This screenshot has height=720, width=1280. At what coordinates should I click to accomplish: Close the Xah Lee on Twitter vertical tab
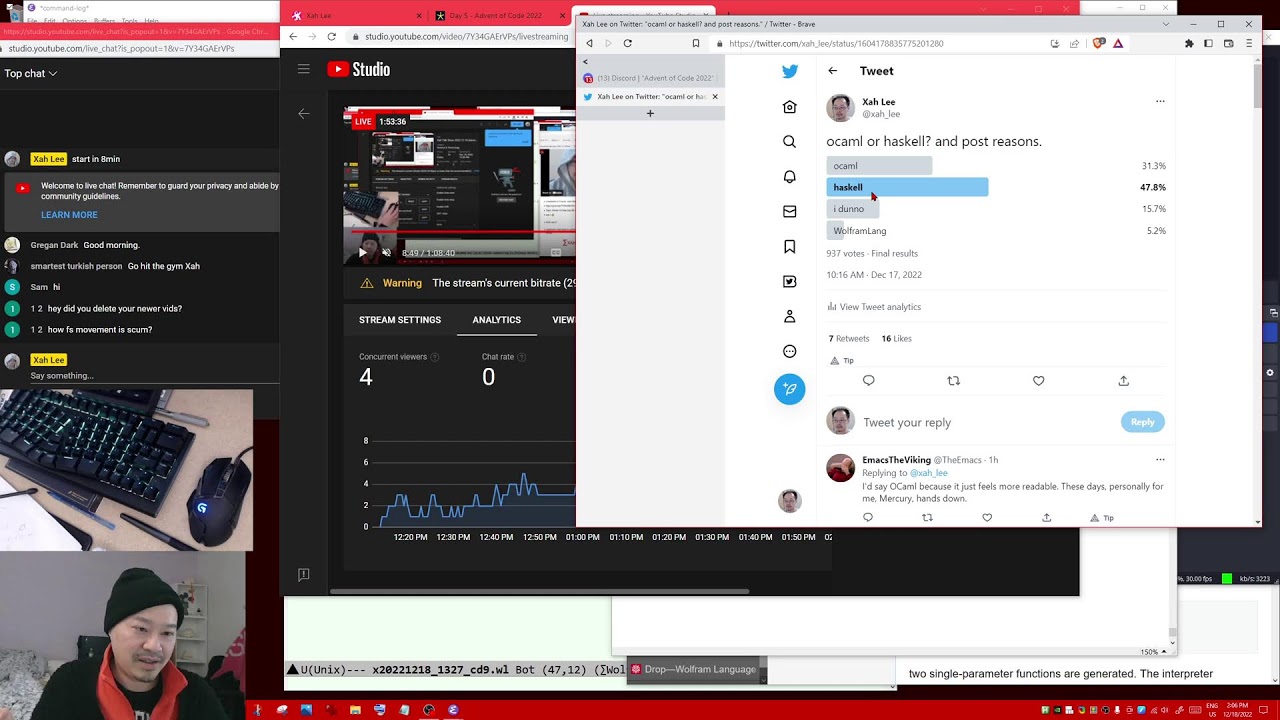pyautogui.click(x=715, y=97)
